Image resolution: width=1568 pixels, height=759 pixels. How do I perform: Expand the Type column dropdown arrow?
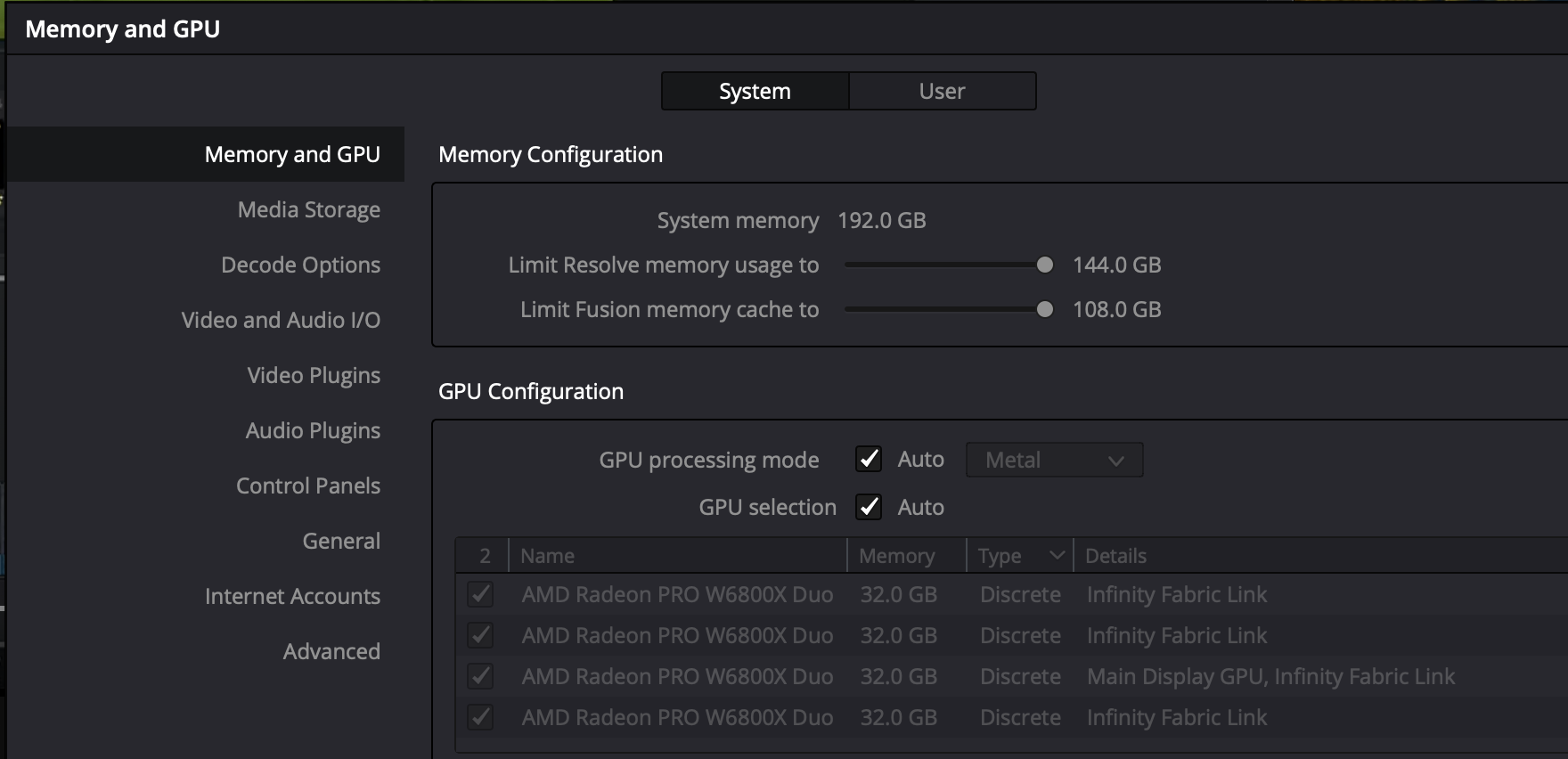(x=1057, y=556)
